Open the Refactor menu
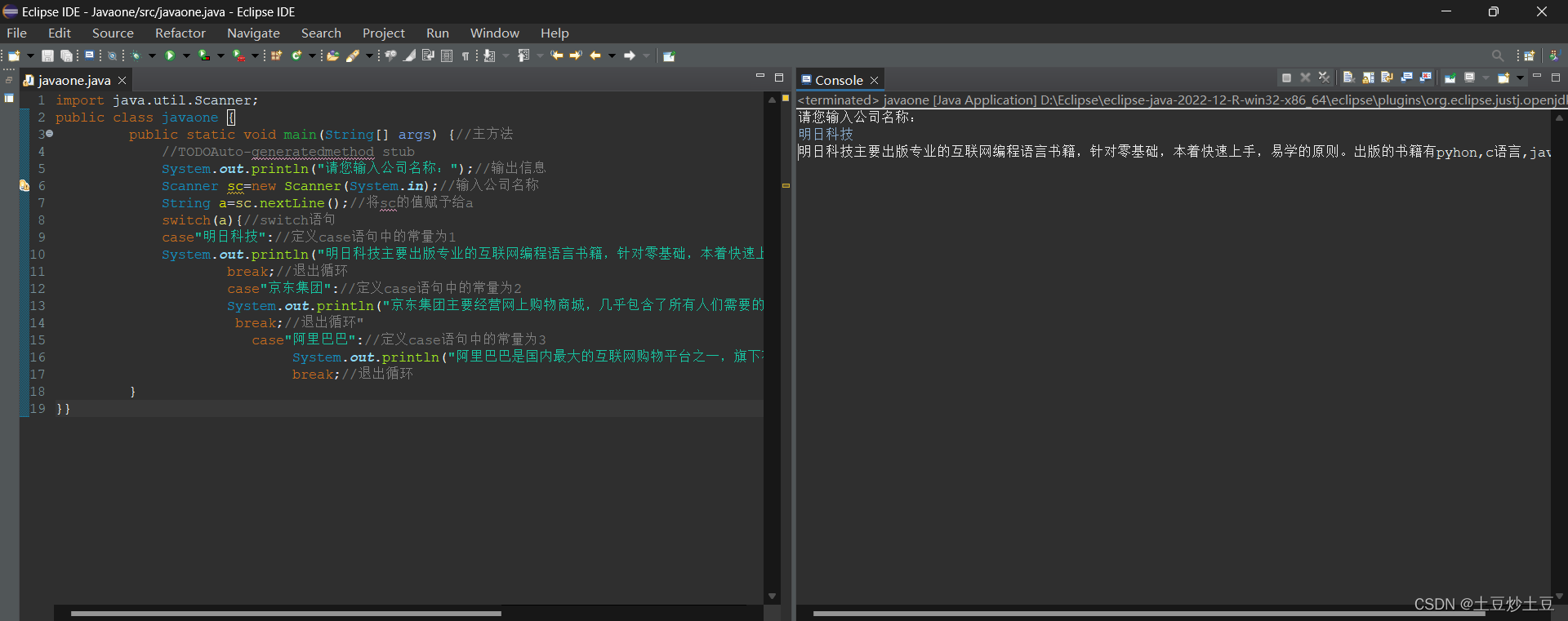 click(180, 33)
